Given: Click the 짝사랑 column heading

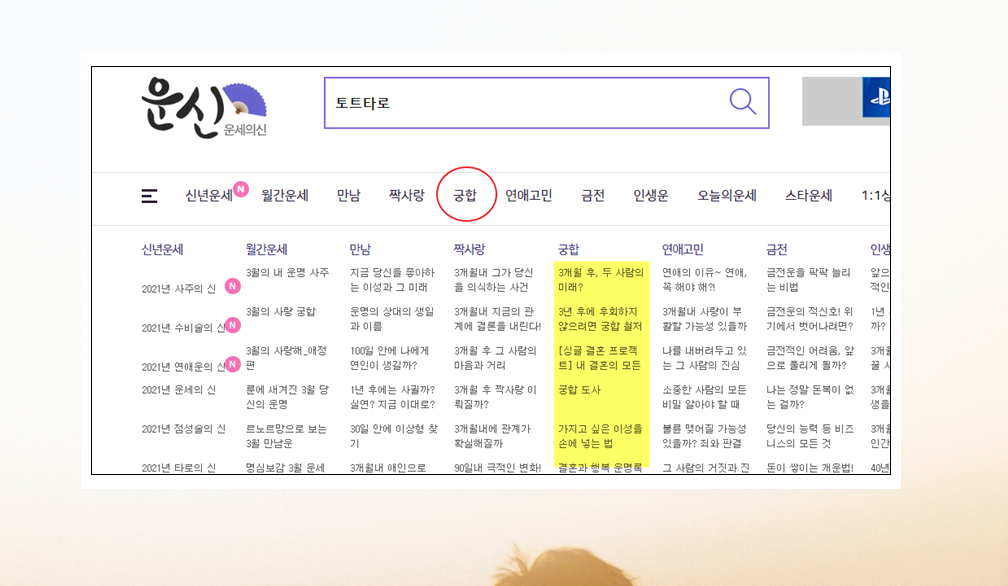Looking at the screenshot, I should point(469,249).
